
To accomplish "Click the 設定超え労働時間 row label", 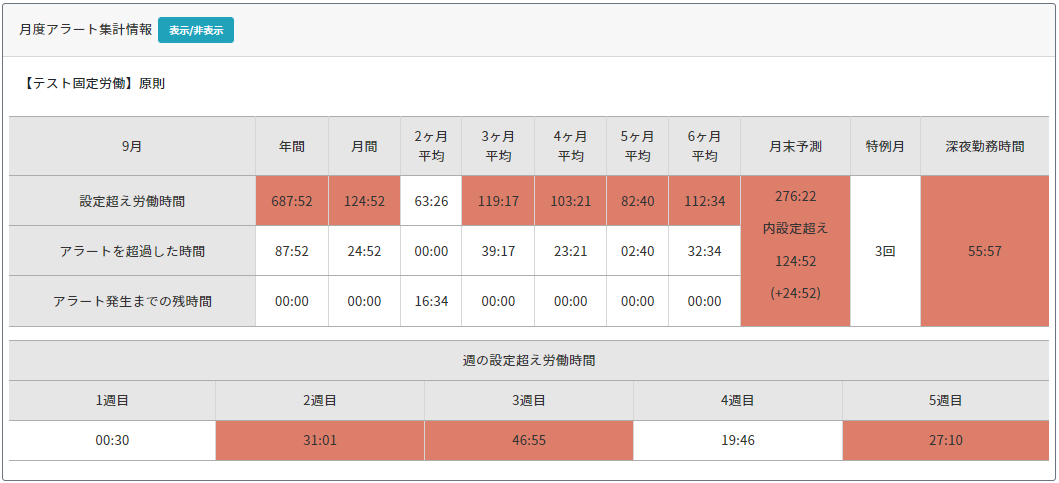I will click(132, 201).
